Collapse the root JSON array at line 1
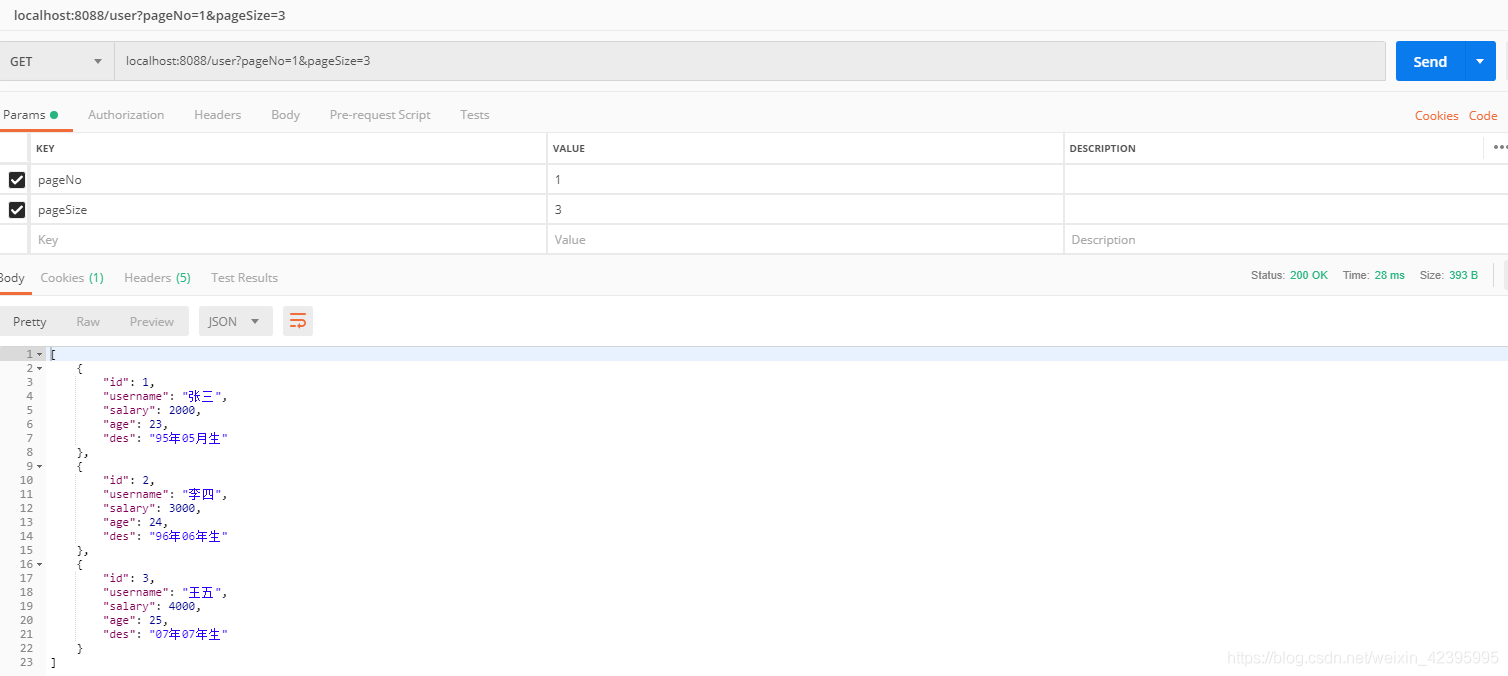The image size is (1508, 676). coord(40,354)
